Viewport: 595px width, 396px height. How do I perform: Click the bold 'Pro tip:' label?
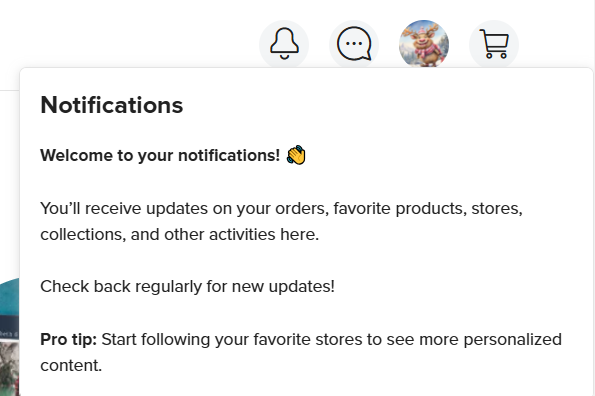click(69, 339)
